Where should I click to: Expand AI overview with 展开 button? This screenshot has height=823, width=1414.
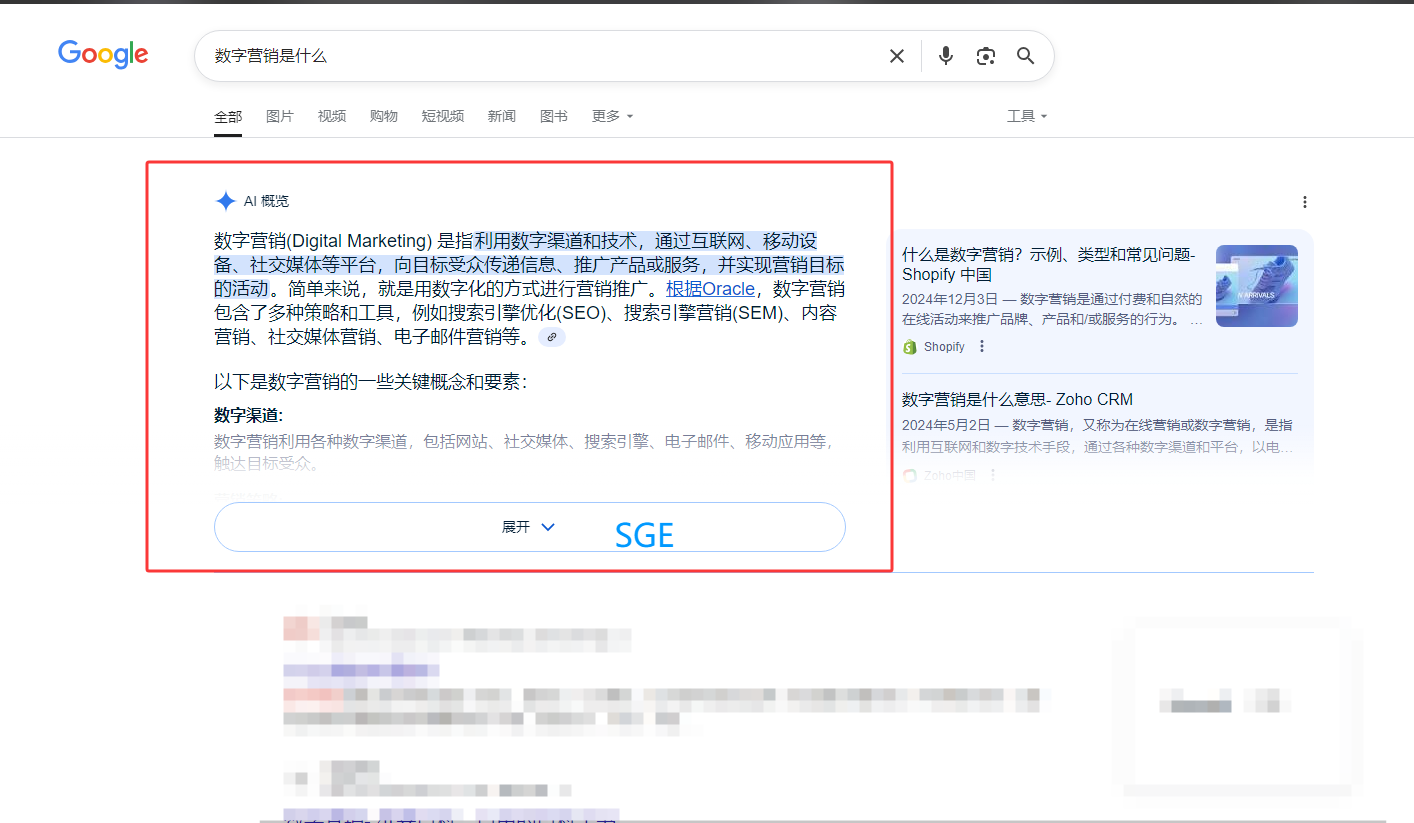[530, 527]
